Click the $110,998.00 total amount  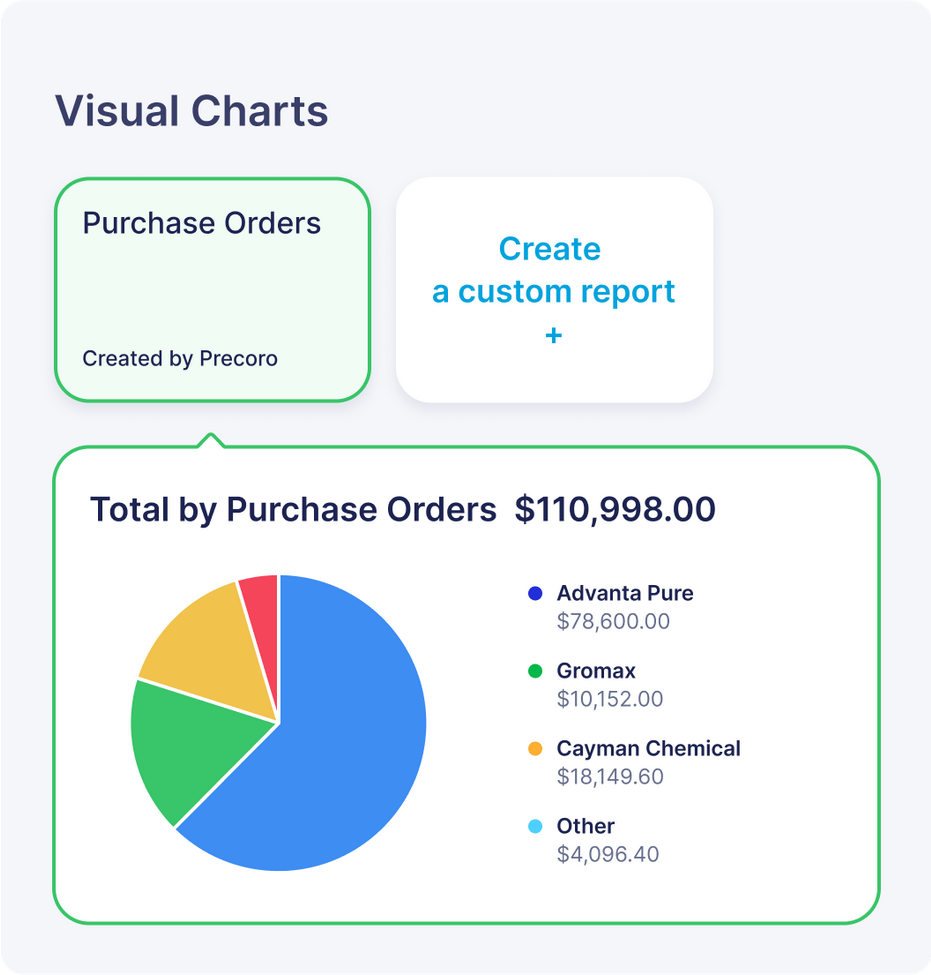point(612,509)
